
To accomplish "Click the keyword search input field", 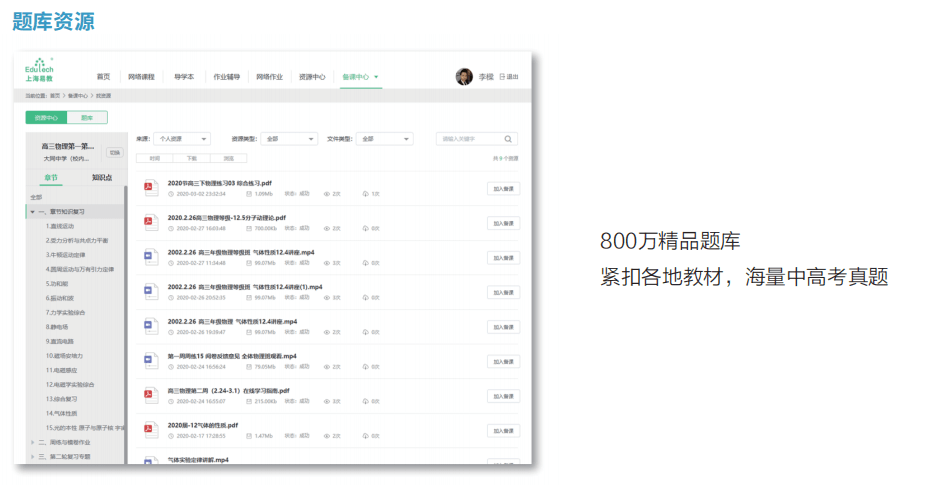I will (x=468, y=139).
